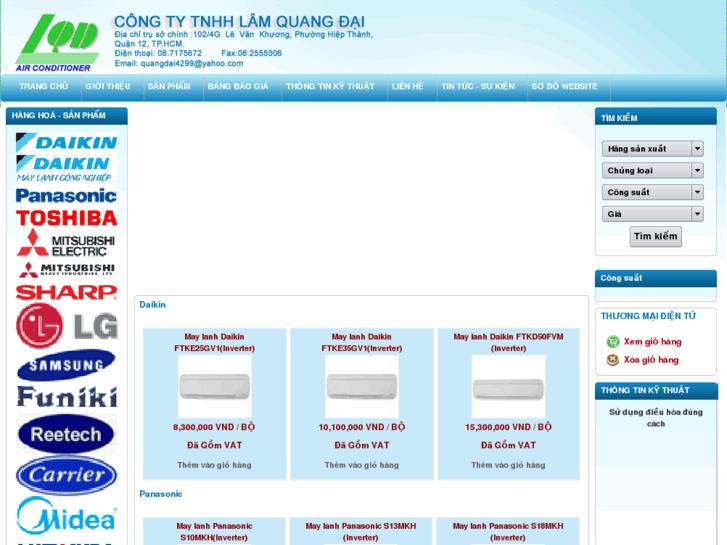This screenshot has width=727, height=545.
Task: Click the 10,100,000 VND / BỘ price
Action: click(362, 427)
